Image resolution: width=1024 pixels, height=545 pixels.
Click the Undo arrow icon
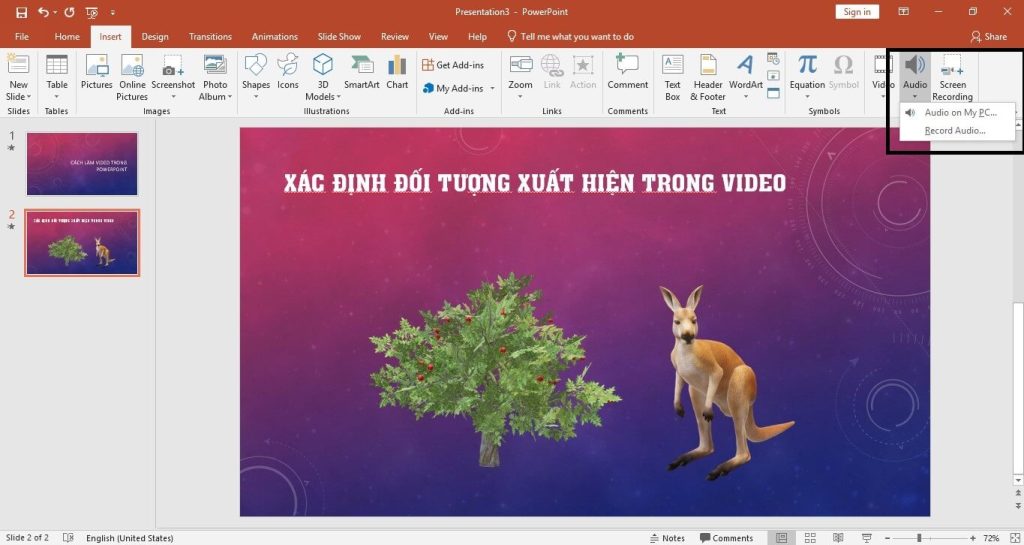click(x=43, y=12)
